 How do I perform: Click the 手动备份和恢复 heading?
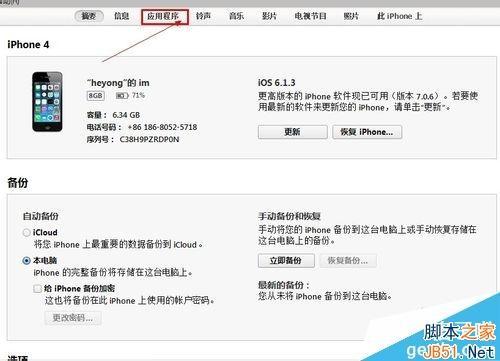[289, 216]
